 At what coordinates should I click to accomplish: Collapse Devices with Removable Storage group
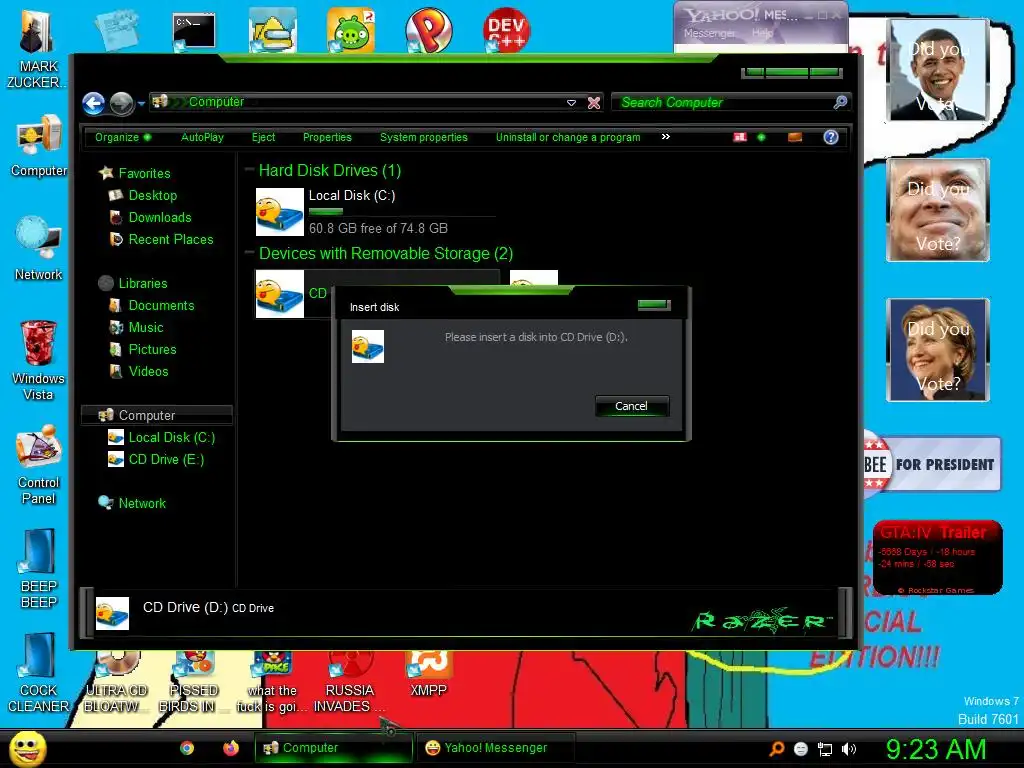tap(249, 252)
